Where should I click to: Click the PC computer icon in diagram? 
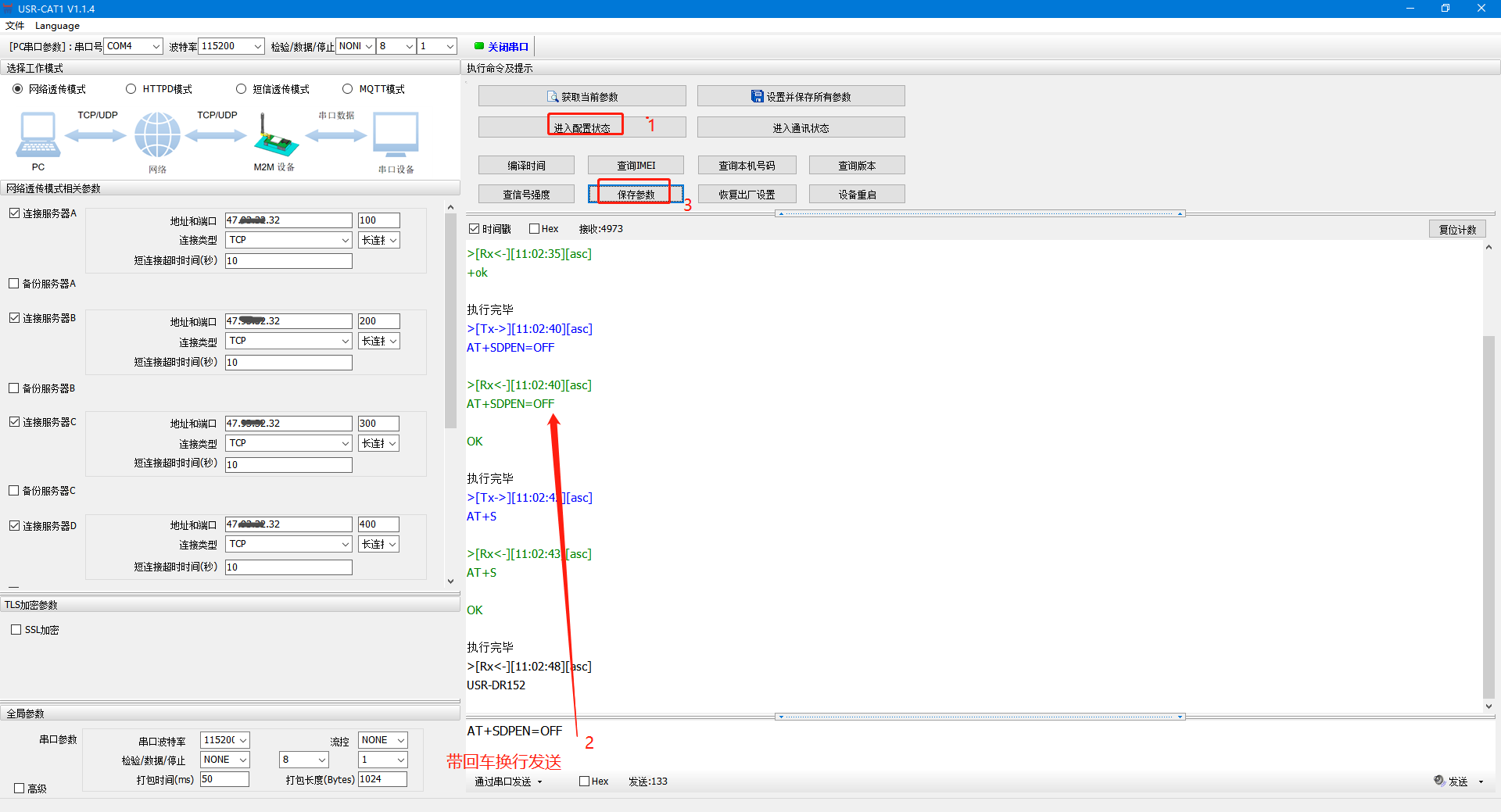pos(38,136)
